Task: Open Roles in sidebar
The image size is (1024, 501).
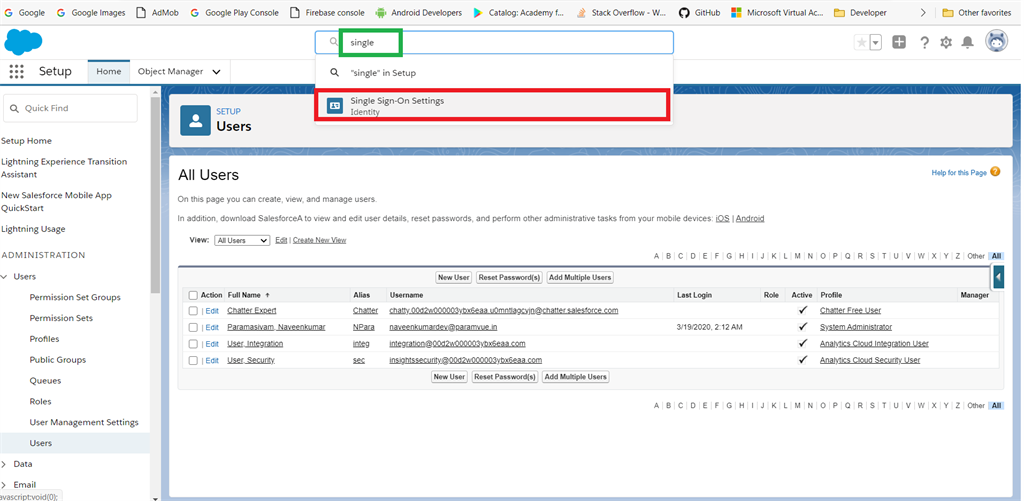Action: (x=40, y=402)
